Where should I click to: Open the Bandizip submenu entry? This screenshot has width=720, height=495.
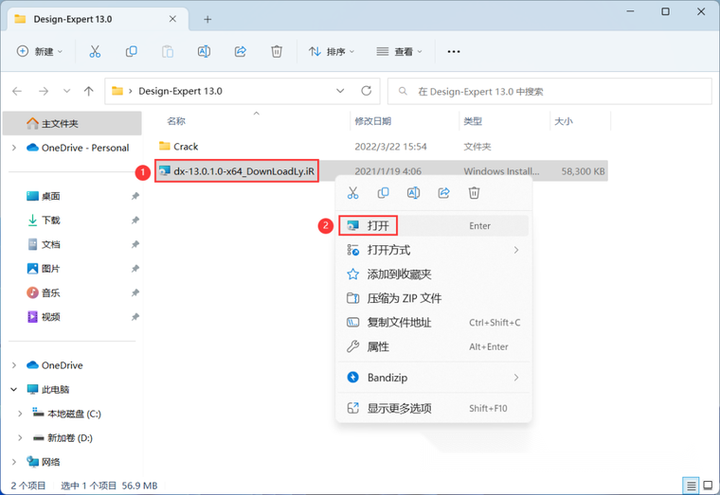pos(433,377)
